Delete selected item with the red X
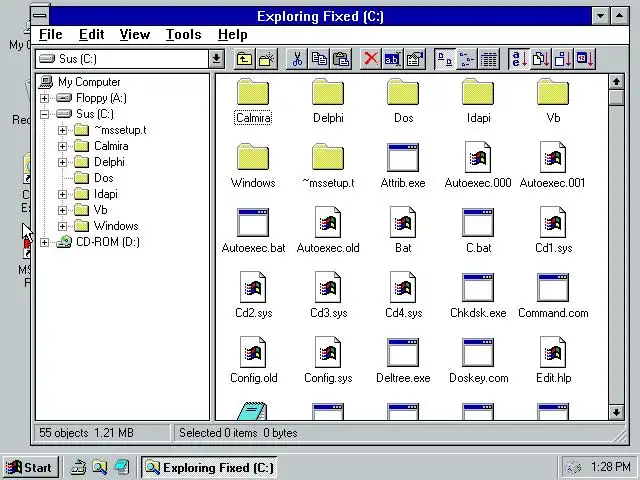640x480 pixels. pyautogui.click(x=371, y=59)
